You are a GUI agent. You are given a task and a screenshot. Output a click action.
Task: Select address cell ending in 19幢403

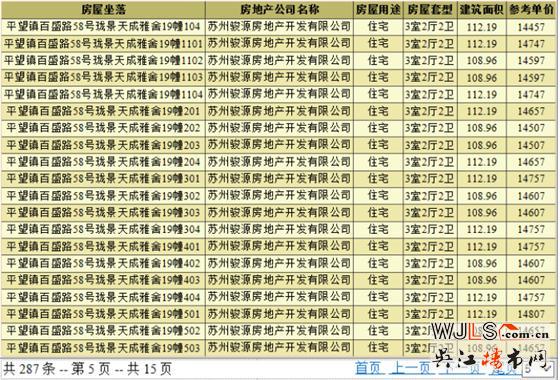tap(104, 280)
